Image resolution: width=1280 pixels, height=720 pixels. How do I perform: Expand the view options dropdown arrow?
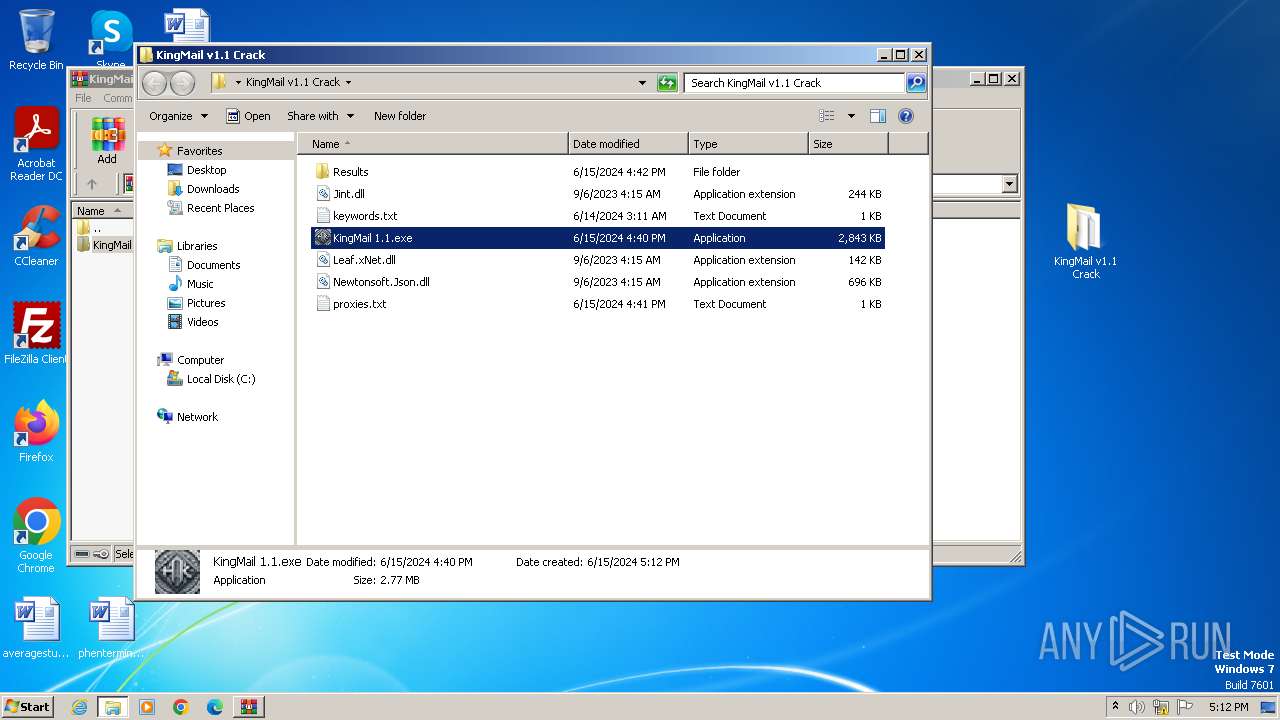(x=851, y=116)
